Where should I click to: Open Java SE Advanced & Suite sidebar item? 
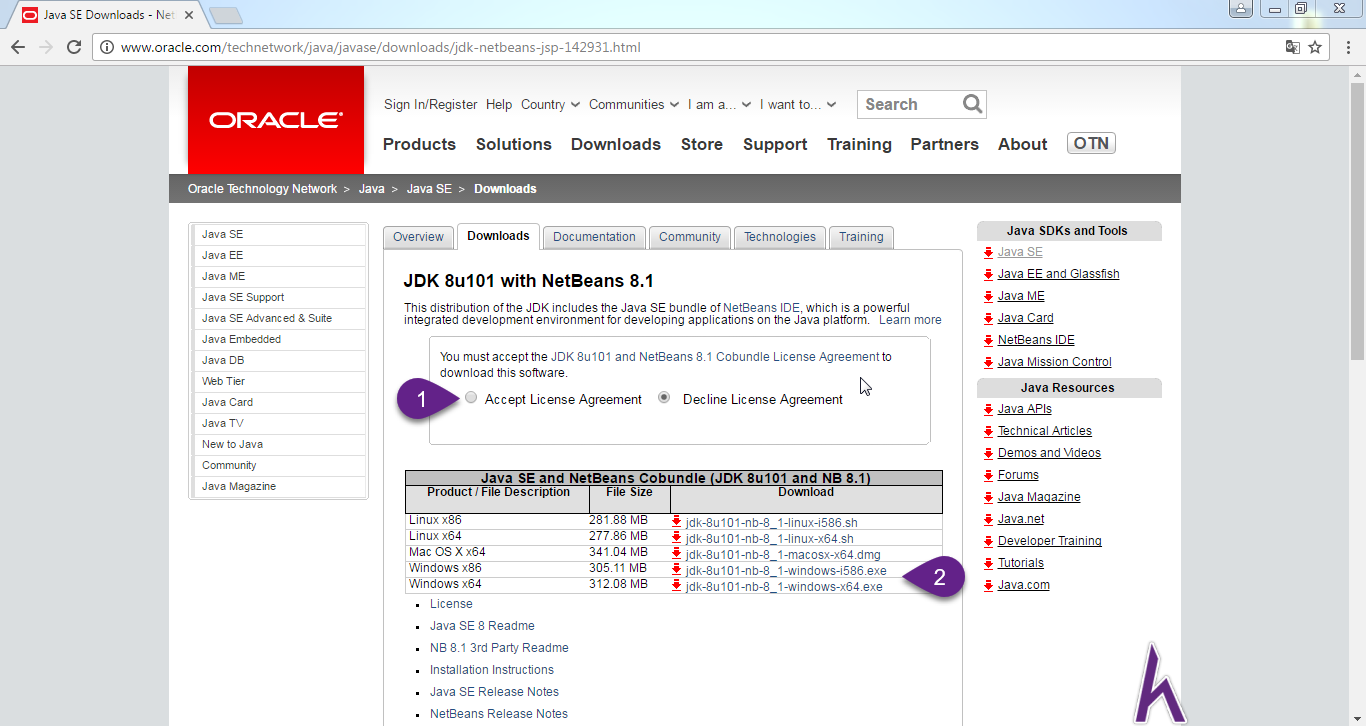pos(279,318)
